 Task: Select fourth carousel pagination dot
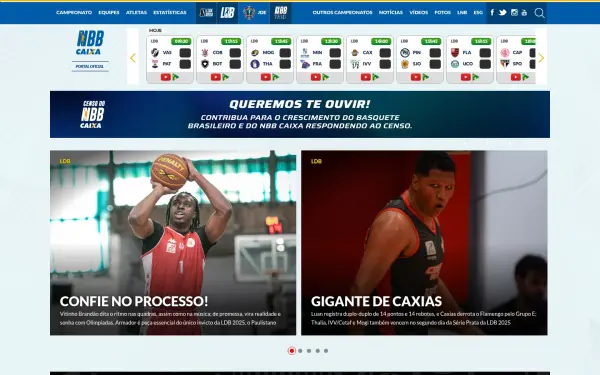pos(318,351)
